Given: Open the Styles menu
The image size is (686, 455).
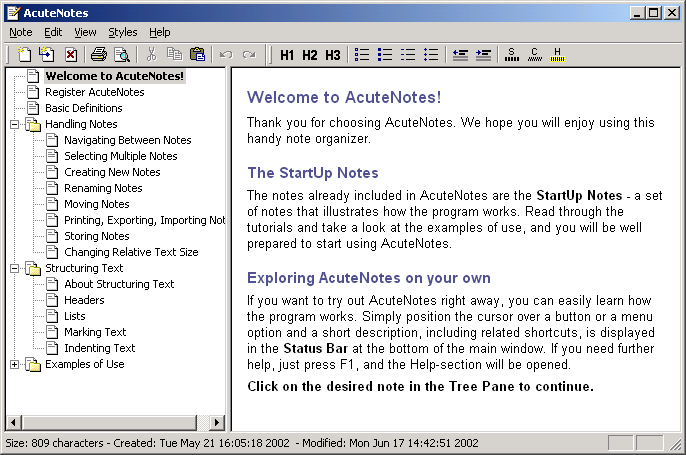Looking at the screenshot, I should coord(122,32).
